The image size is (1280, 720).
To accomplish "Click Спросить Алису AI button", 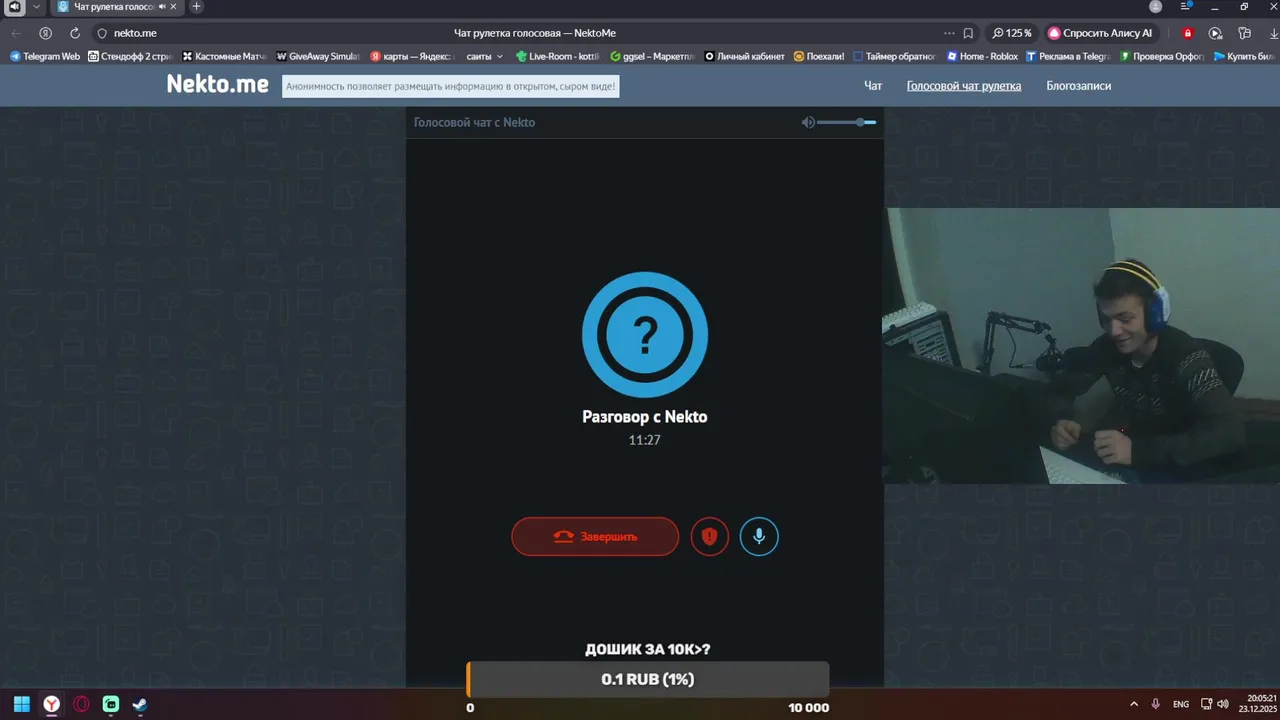I will 1101,33.
